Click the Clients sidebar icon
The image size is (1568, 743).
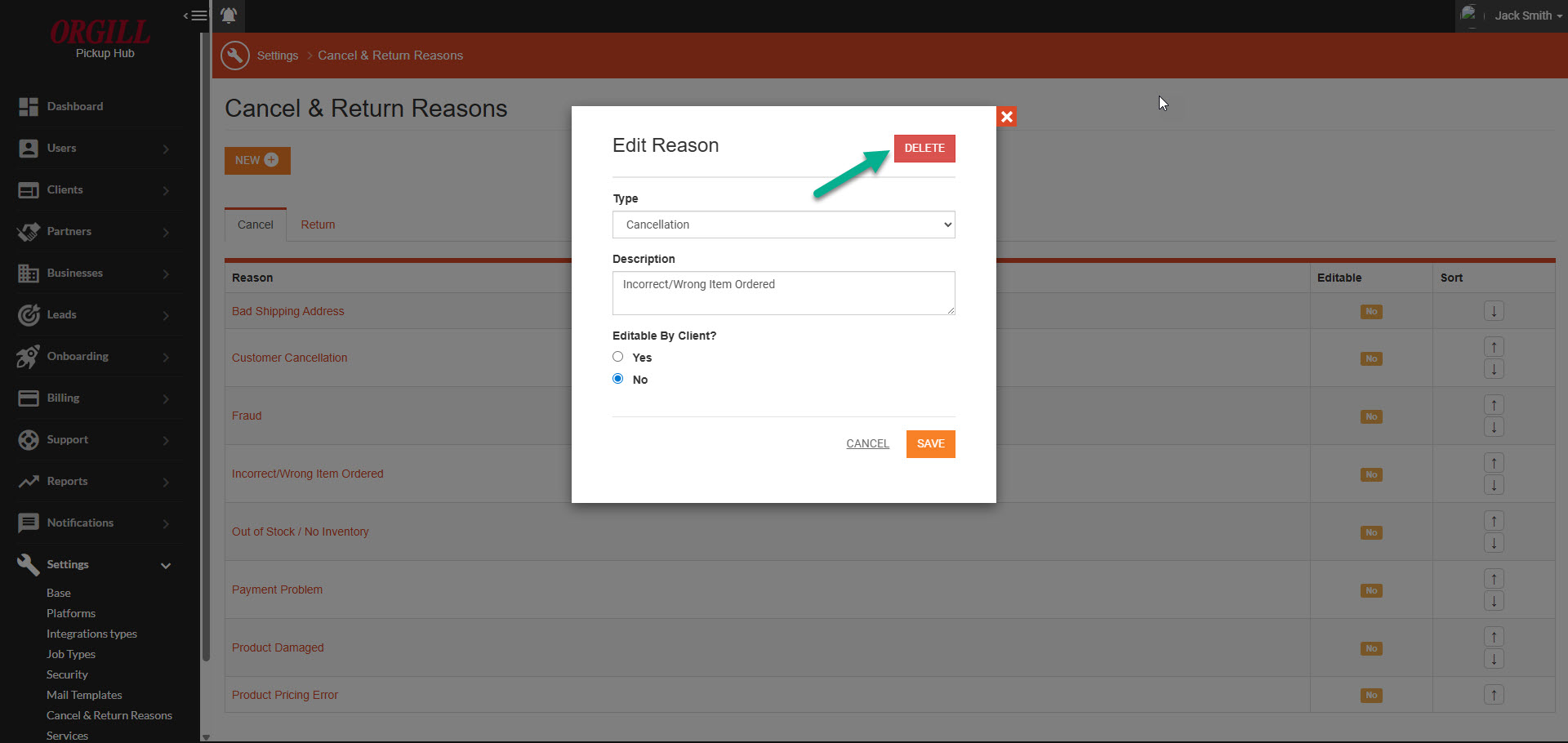tap(29, 189)
